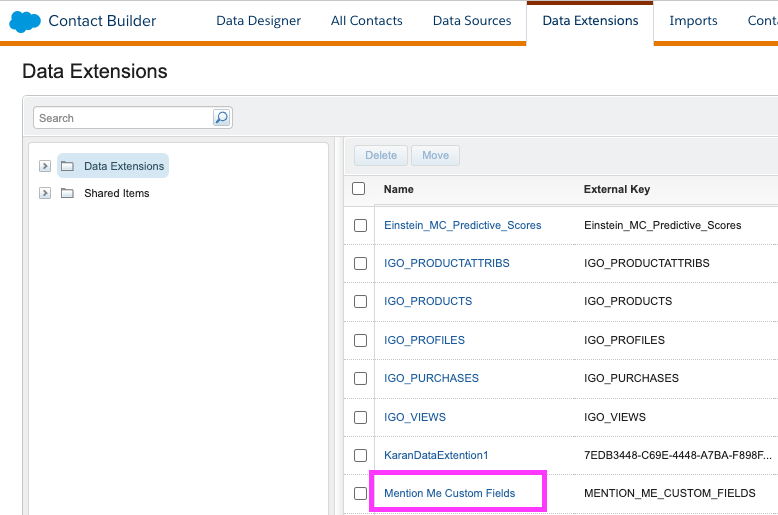The image size is (778, 515).
Task: Click external key IGO_PROFILES cell
Action: pos(624,340)
